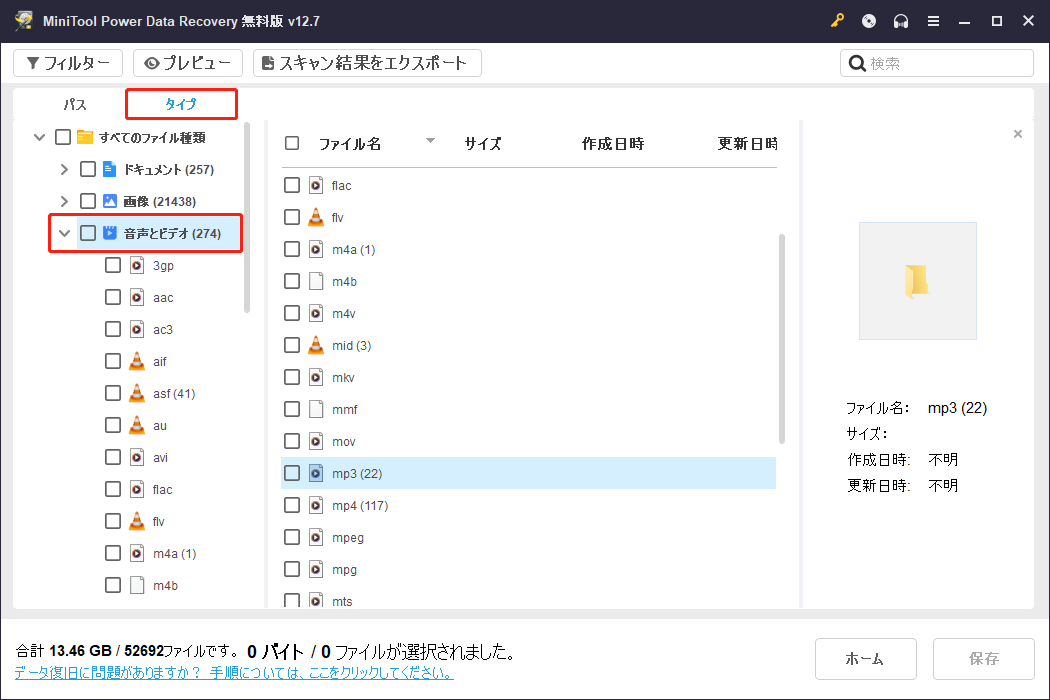Check the asf (41) checkbox
The width and height of the screenshot is (1050, 700).
tap(113, 393)
